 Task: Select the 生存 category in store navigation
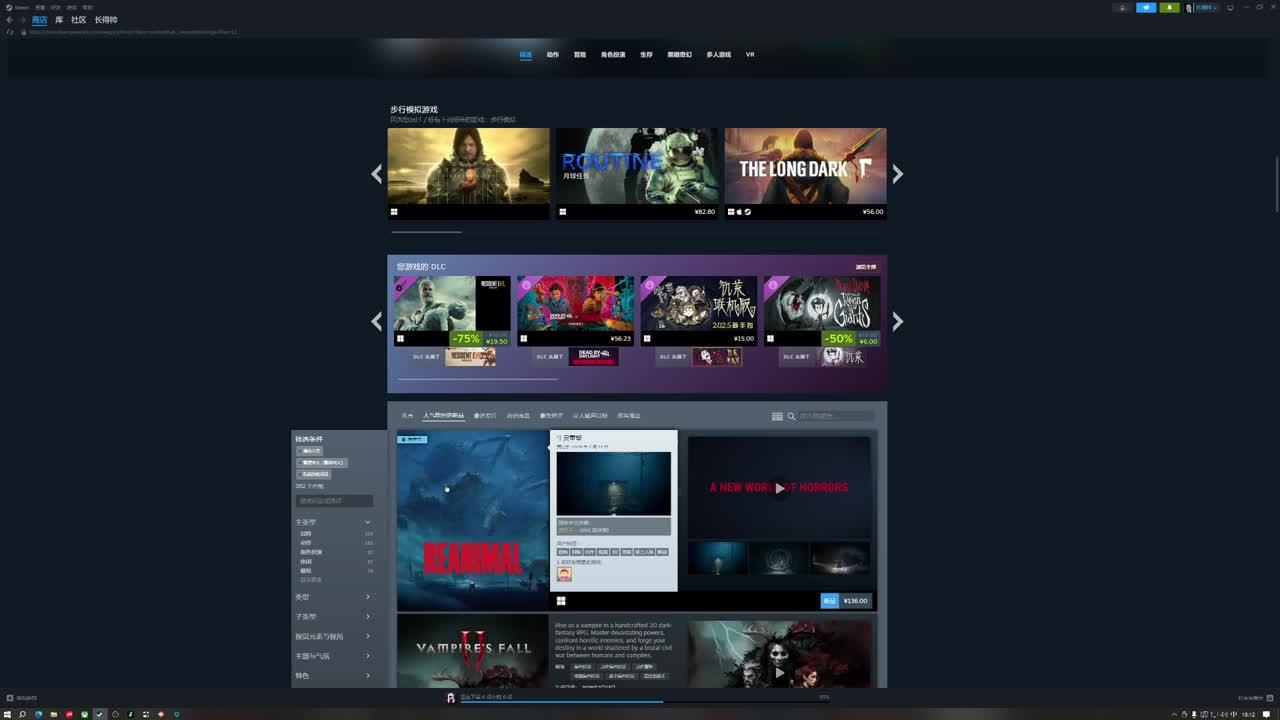coord(646,55)
